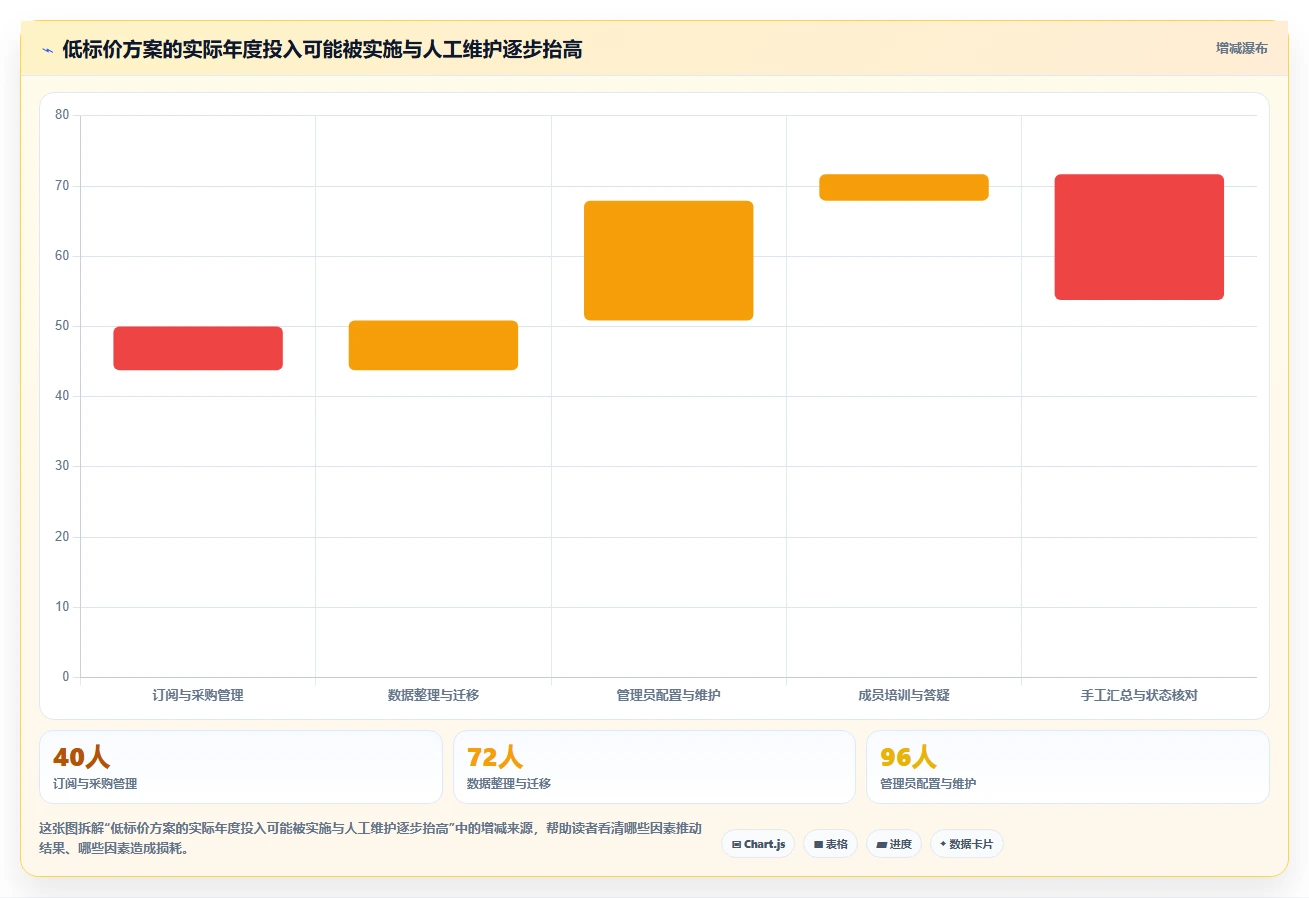Click the red 订阅与采购管理 bar
Viewport: 1309px width, 898px height.
pyautogui.click(x=198, y=348)
